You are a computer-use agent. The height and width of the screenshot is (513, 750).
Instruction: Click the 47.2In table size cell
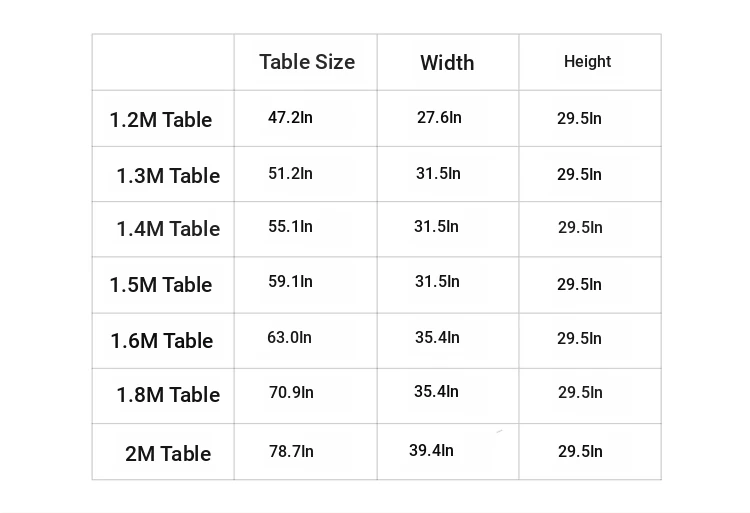point(290,118)
